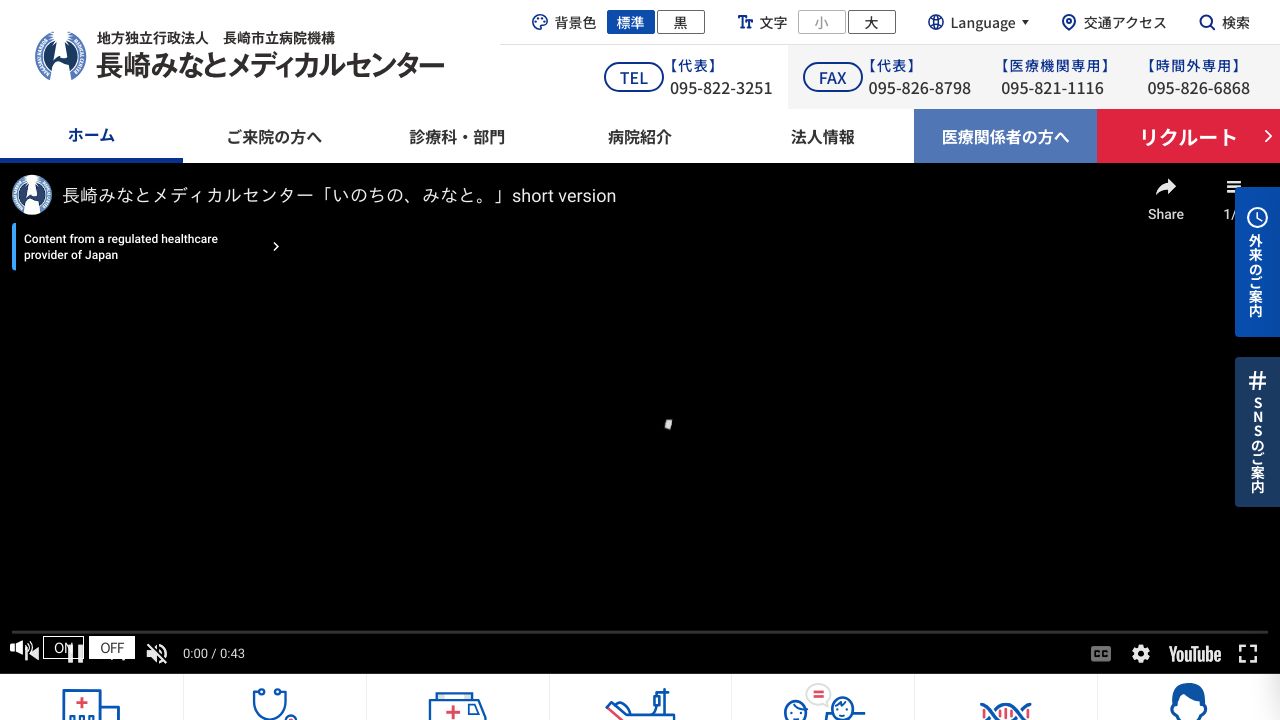This screenshot has width=1280, height=720.
Task: Open the Language dropdown
Action: tap(978, 22)
